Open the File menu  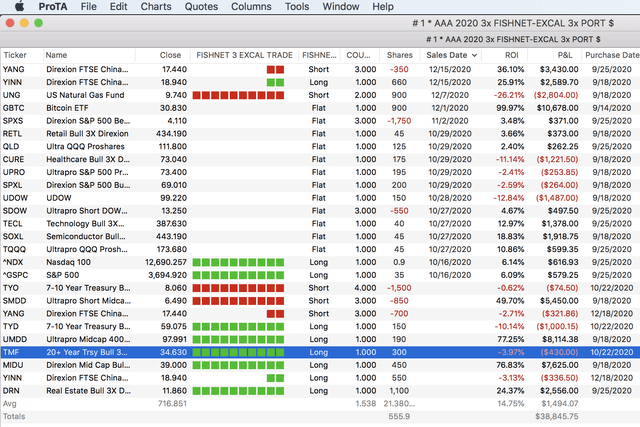pos(89,7)
